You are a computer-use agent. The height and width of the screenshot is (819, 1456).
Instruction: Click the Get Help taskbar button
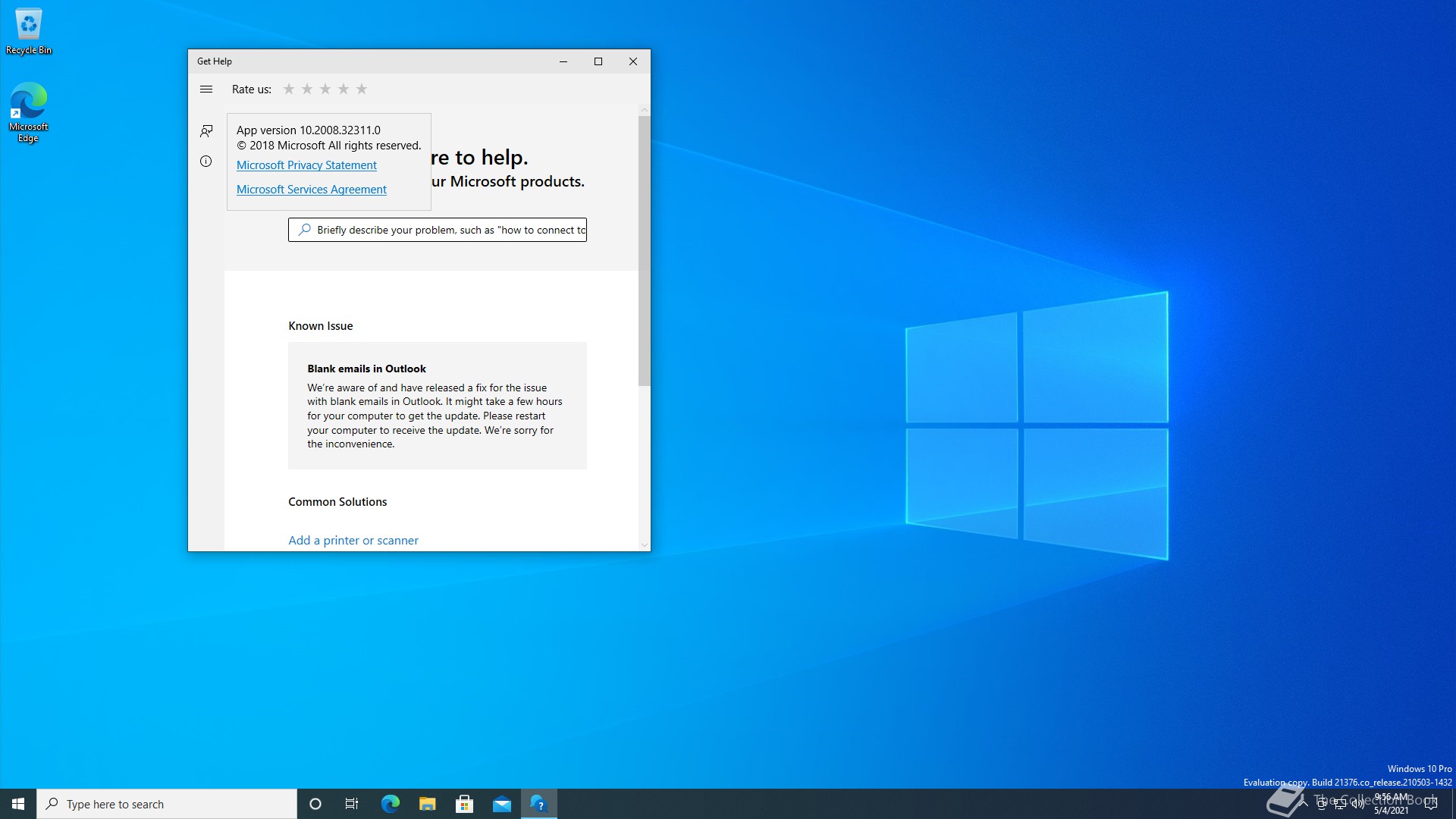(539, 804)
